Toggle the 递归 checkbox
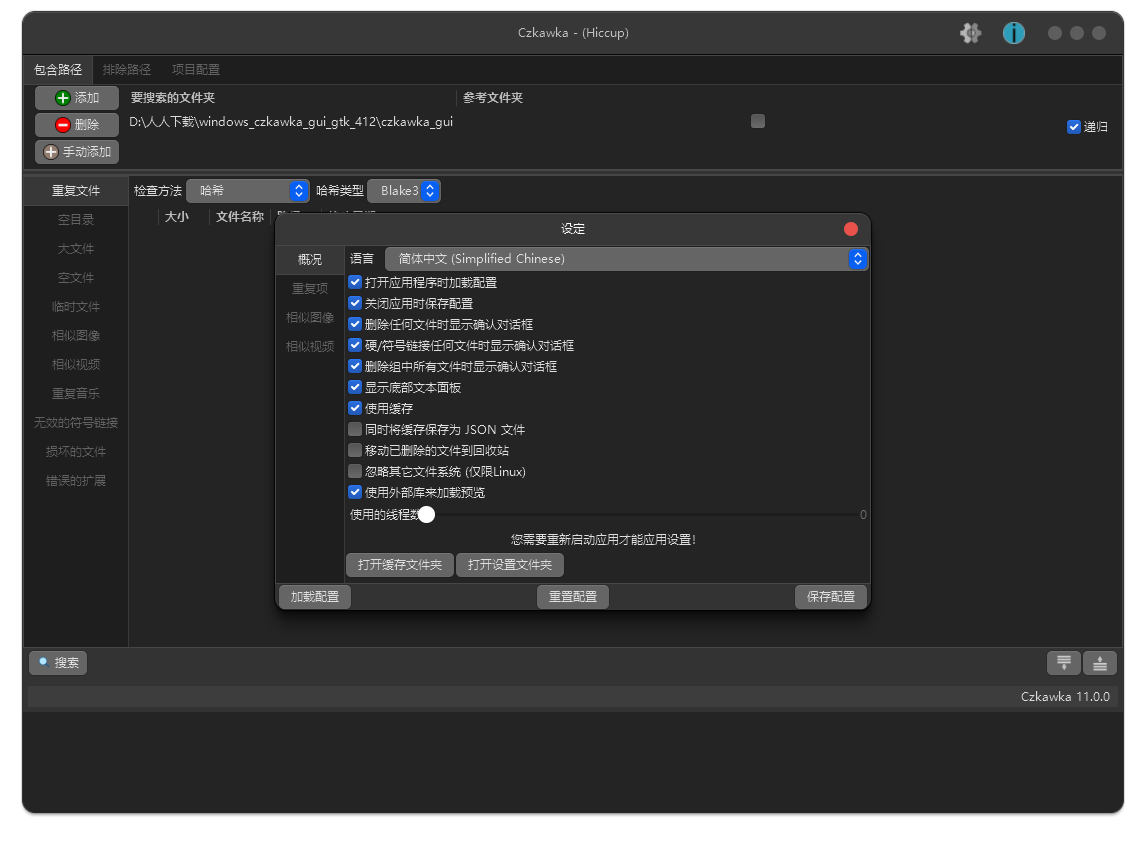Screen dimensions: 1146x851 pyautogui.click(x=1074, y=127)
